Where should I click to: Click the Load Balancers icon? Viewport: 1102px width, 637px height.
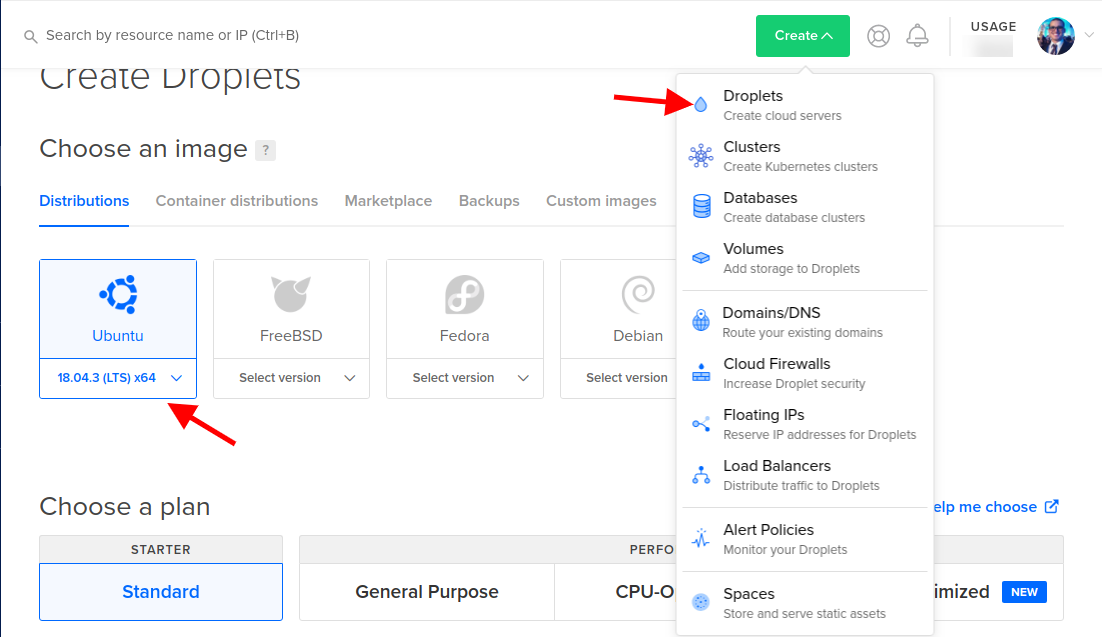click(x=701, y=475)
